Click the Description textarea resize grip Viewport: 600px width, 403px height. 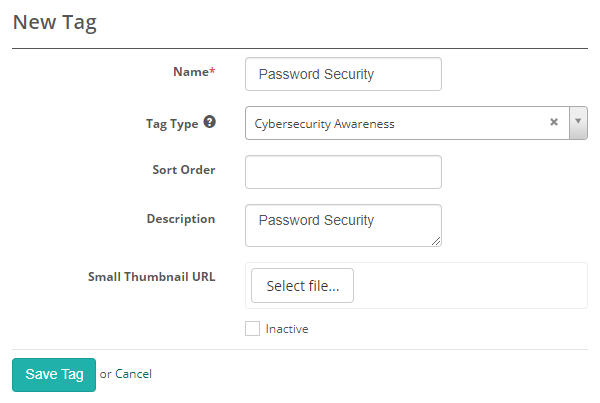click(436, 241)
